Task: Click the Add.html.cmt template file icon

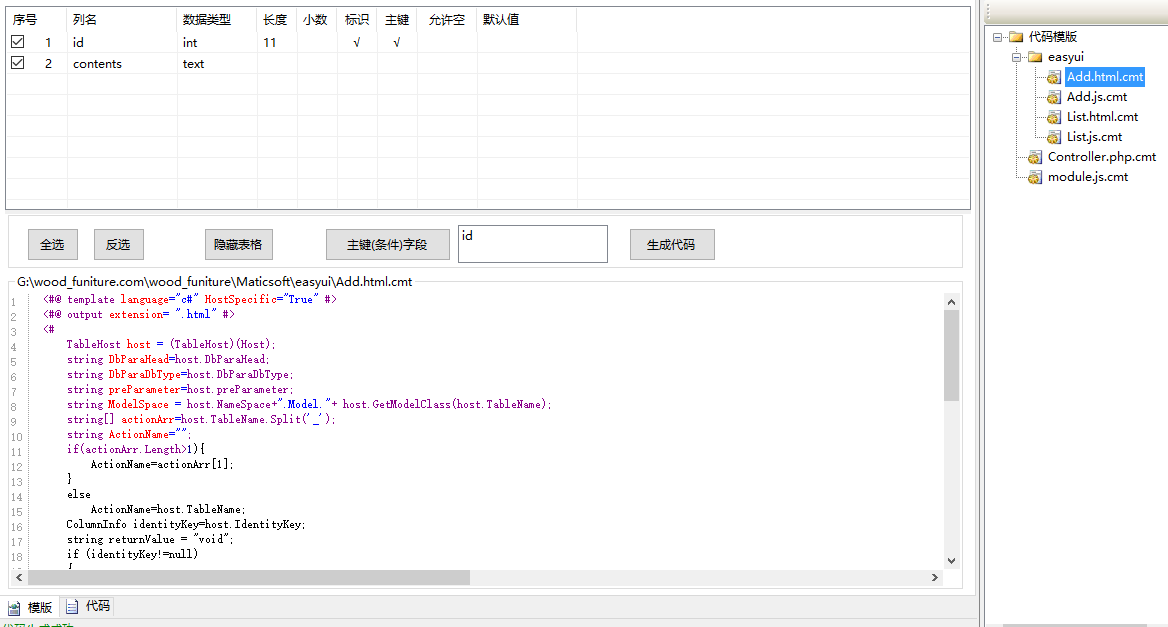Action: (x=1054, y=77)
